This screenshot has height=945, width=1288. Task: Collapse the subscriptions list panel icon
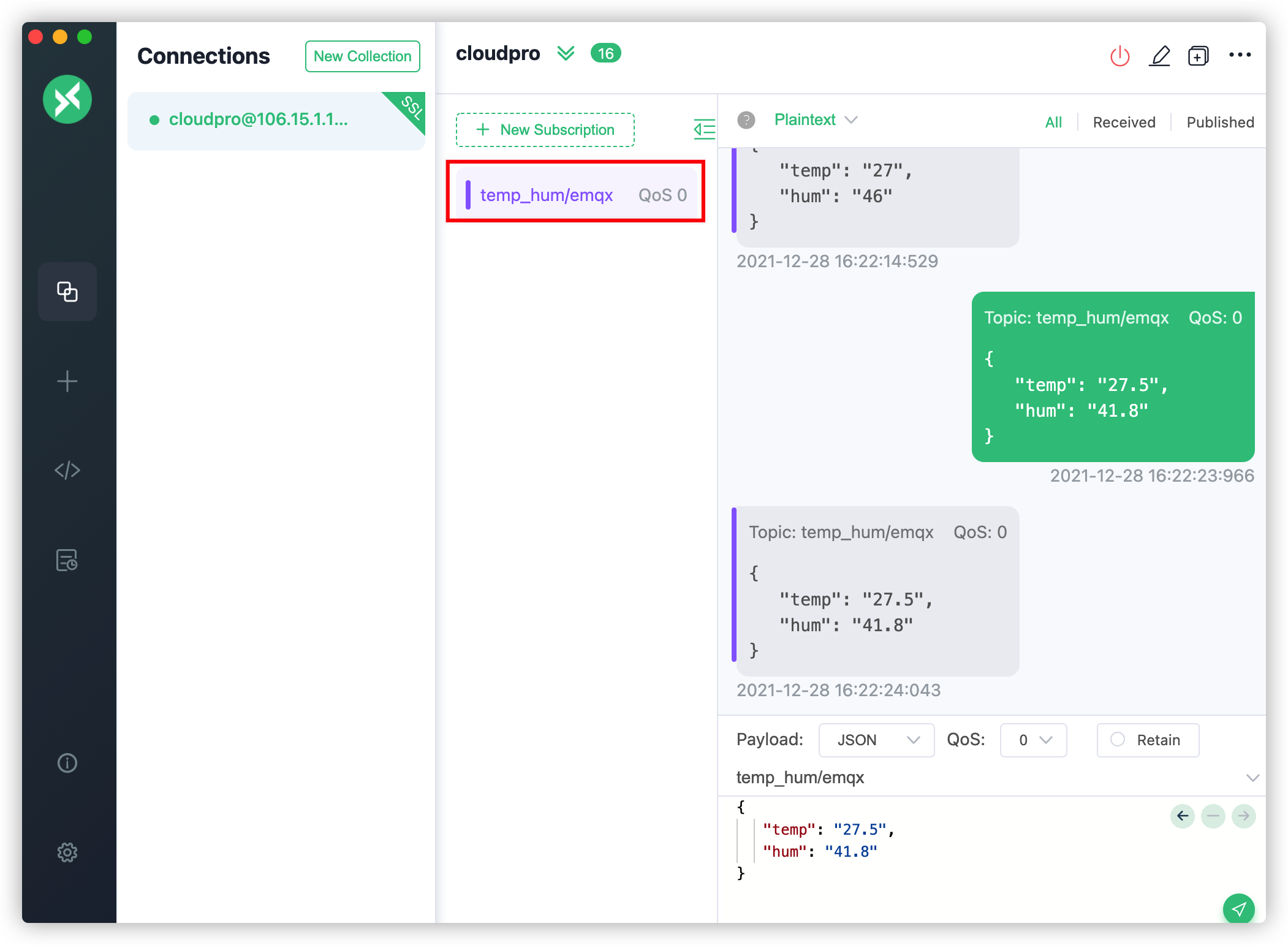[704, 129]
